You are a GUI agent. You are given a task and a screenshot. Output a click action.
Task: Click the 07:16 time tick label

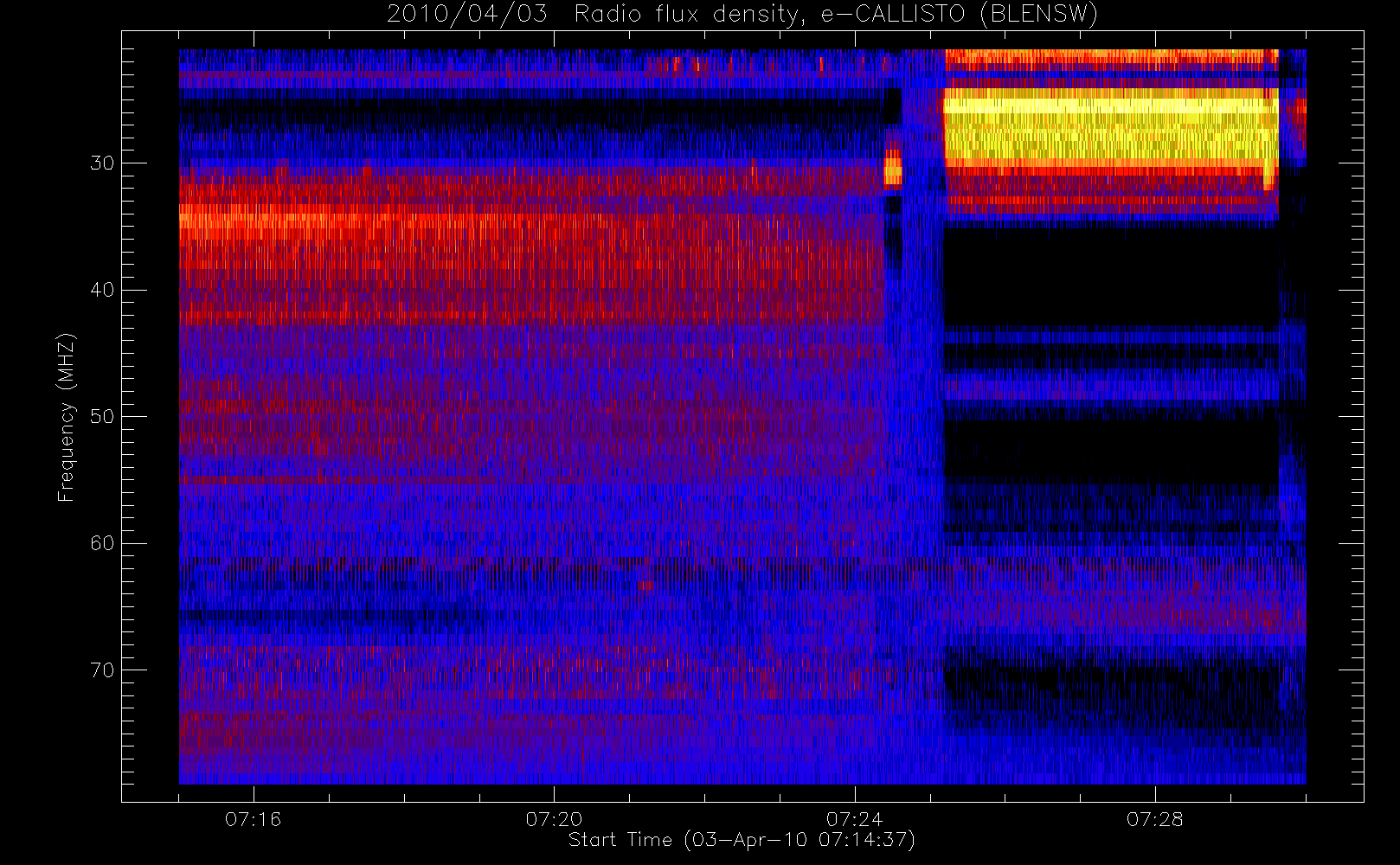pyautogui.click(x=254, y=819)
